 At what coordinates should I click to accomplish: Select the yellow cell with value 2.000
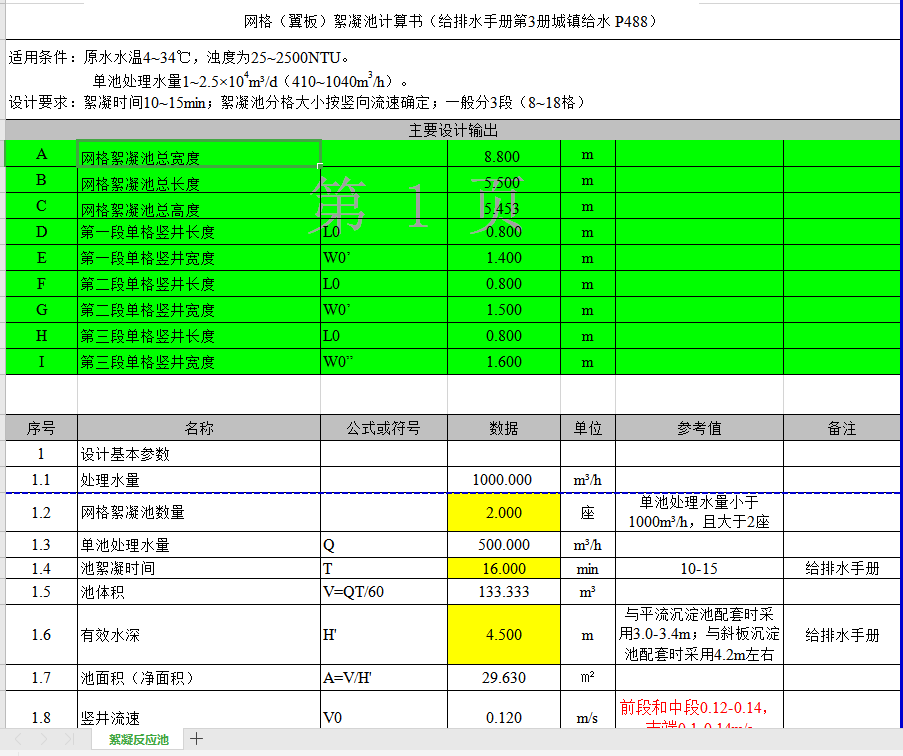click(x=503, y=512)
